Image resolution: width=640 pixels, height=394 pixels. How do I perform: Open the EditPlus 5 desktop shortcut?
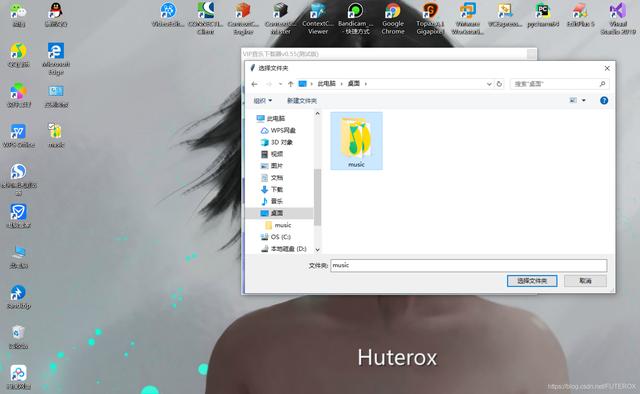(580, 15)
